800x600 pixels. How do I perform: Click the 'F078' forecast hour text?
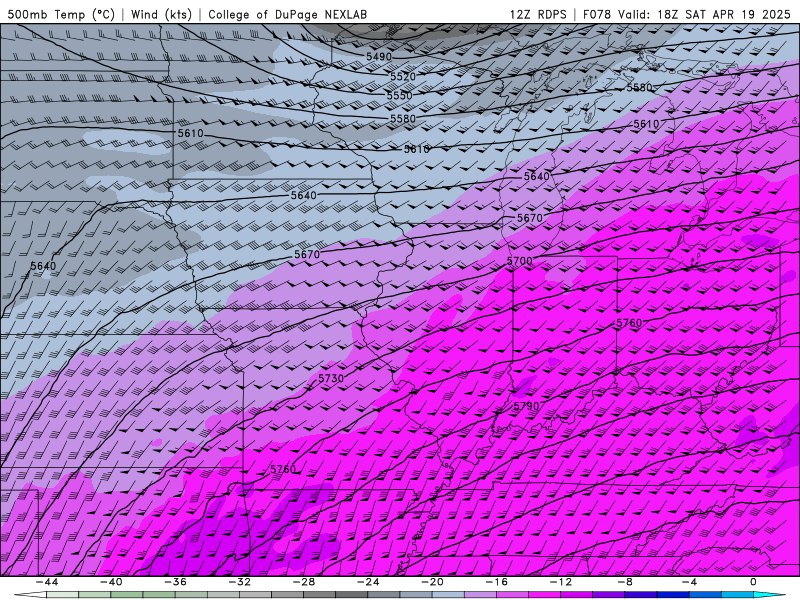coord(598,14)
